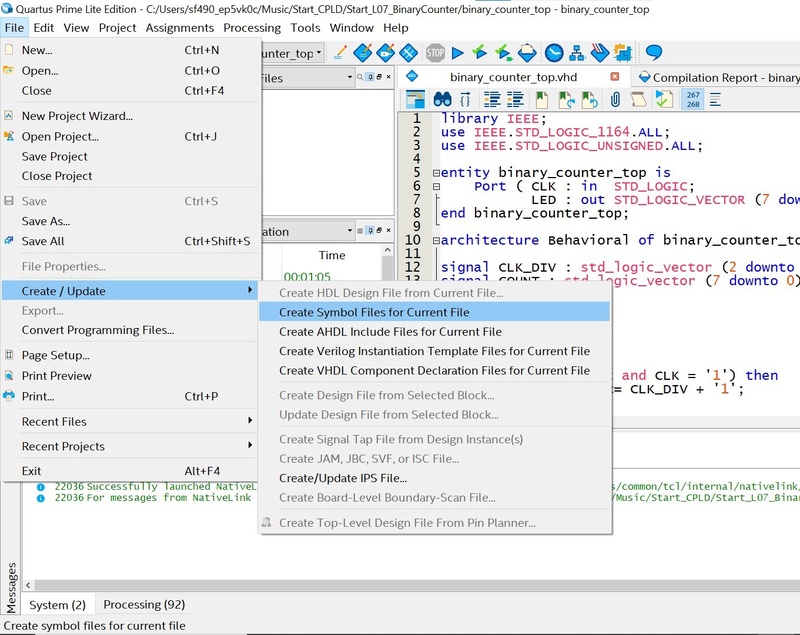Choose Convert Programming Files

click(x=130, y=330)
